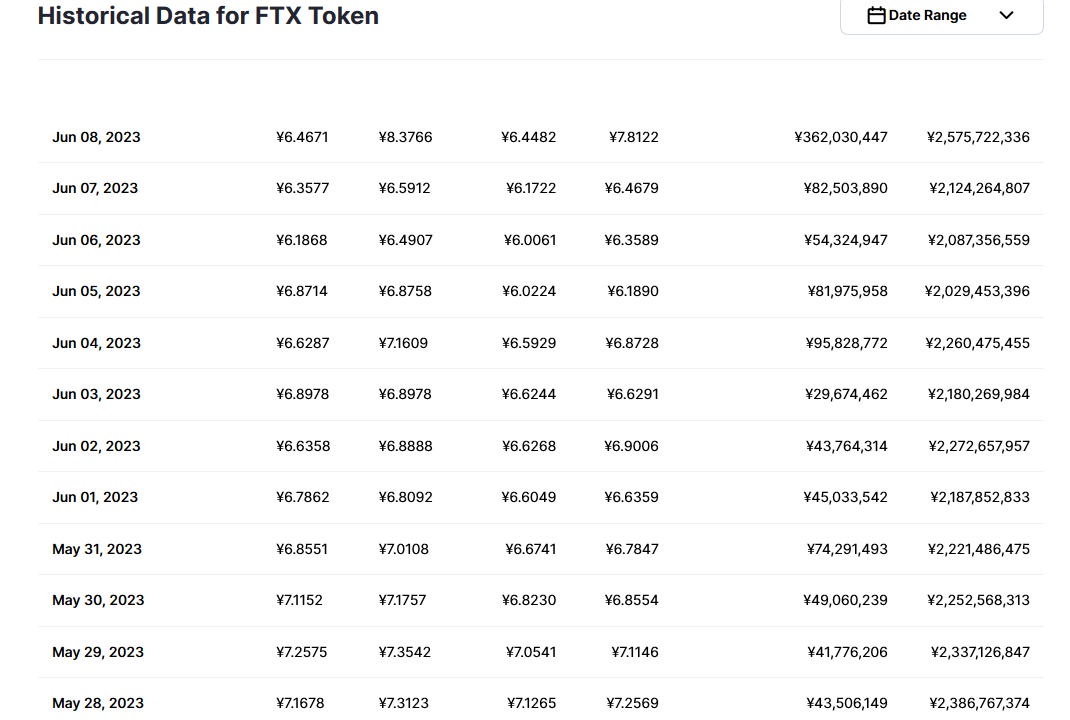Click the ¥2,337,126,847 market cap for May 29
This screenshot has width=1070, height=720.
pos(980,652)
